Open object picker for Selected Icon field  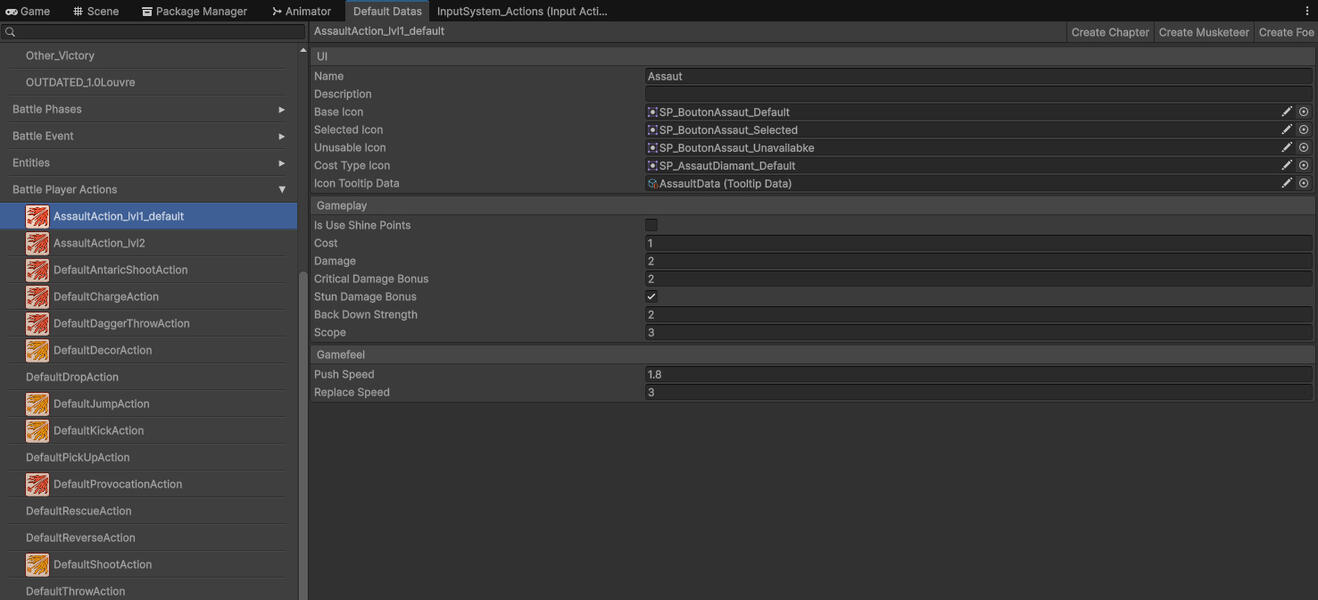[1304, 130]
